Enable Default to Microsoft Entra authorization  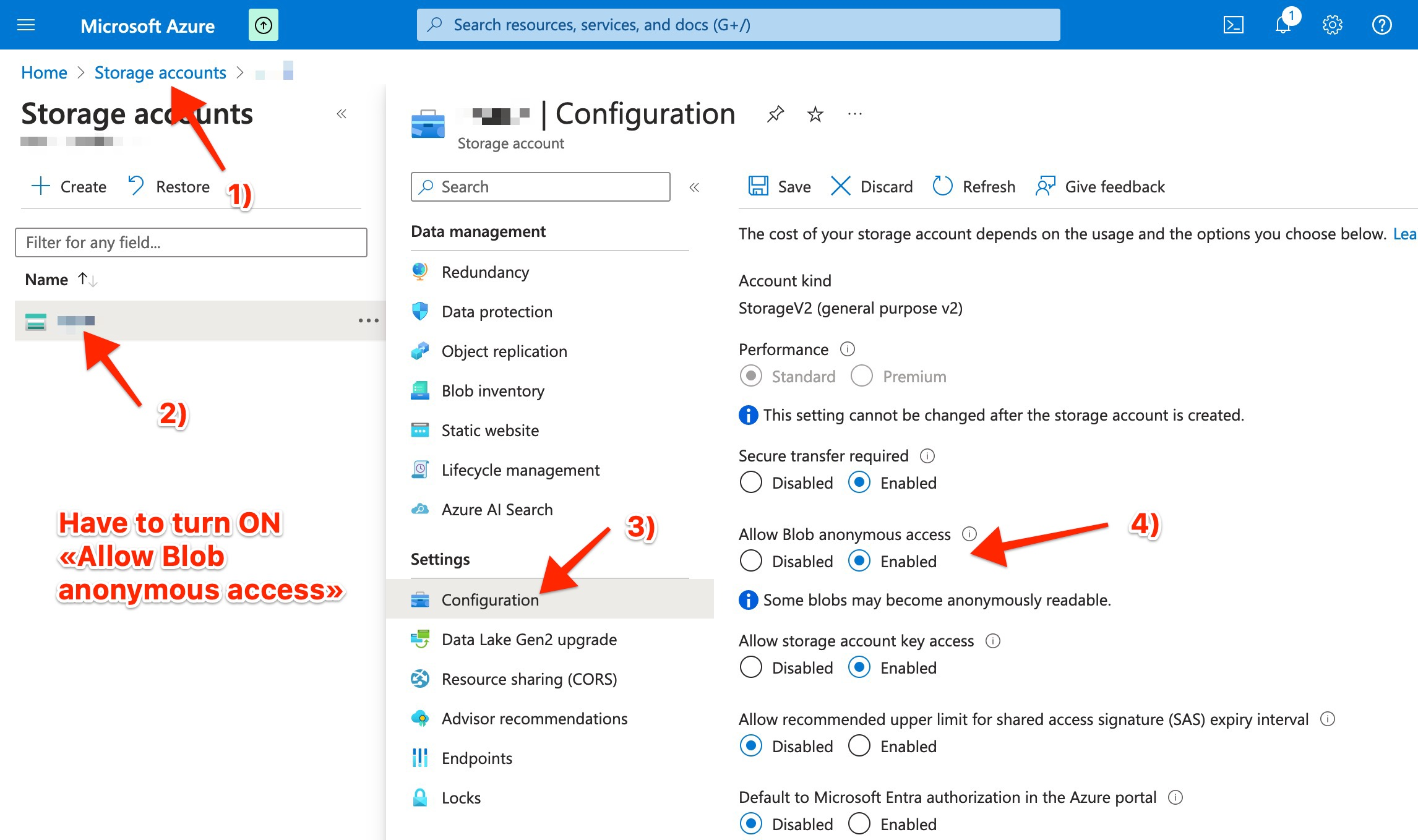tap(859, 824)
